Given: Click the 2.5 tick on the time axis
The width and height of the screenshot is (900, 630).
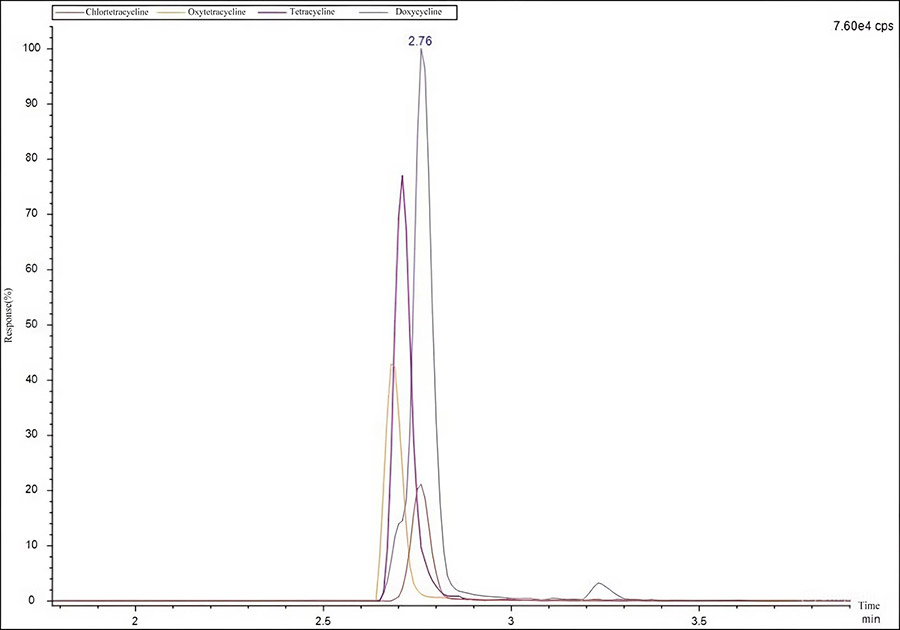Looking at the screenshot, I should 322,620.
